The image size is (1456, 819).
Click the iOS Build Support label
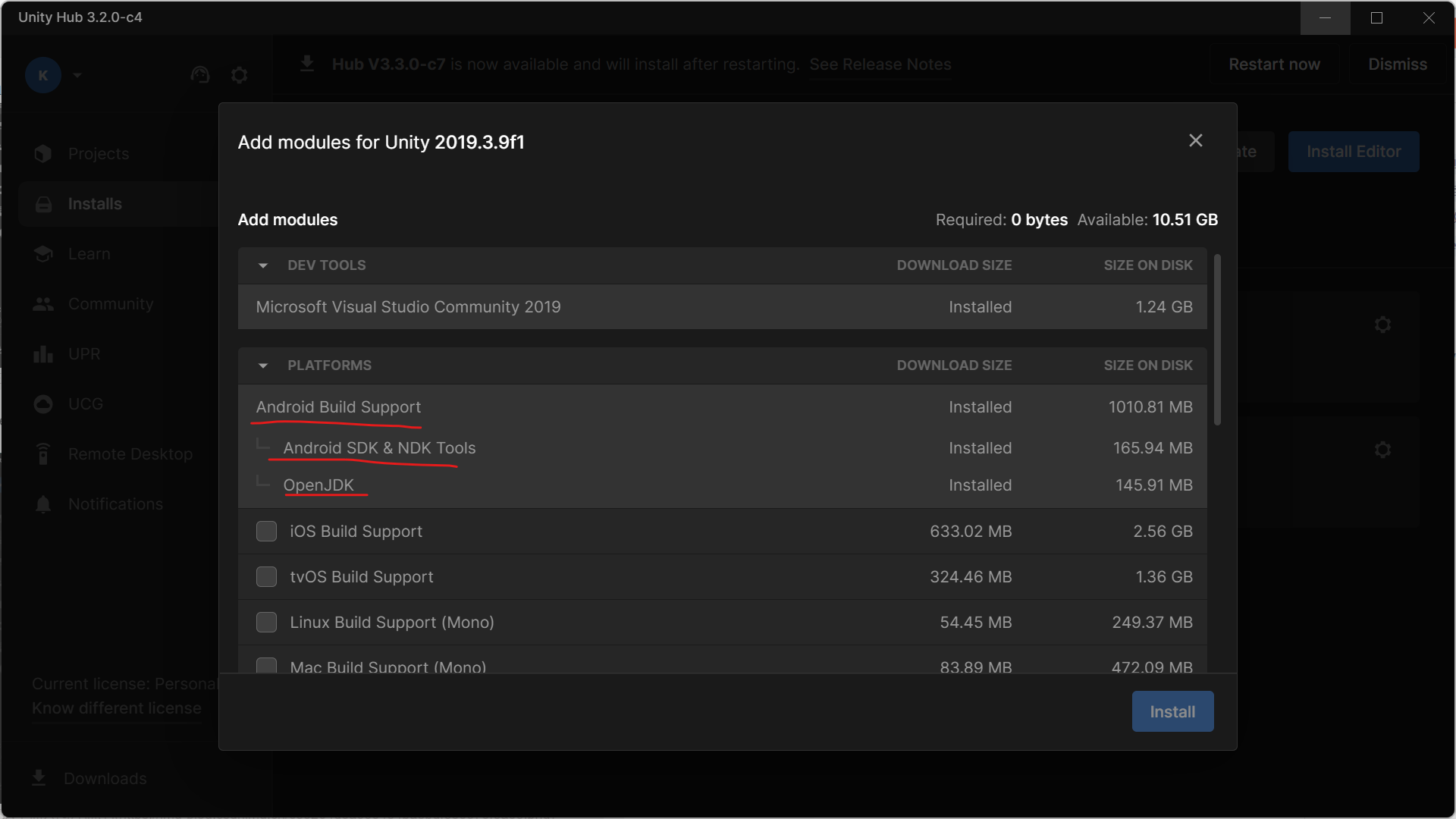click(356, 532)
